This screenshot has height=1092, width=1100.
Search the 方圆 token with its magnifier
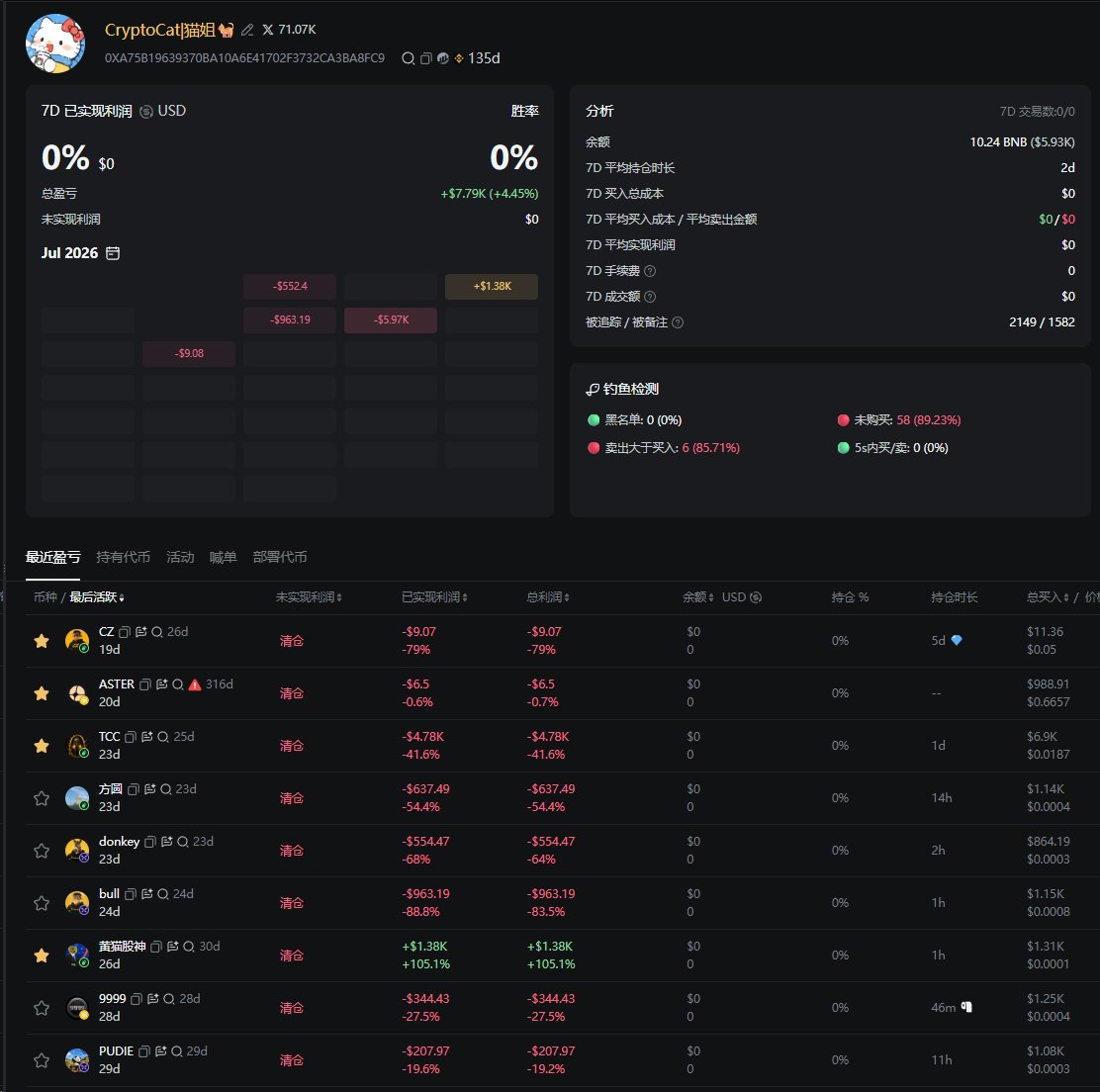point(166,789)
